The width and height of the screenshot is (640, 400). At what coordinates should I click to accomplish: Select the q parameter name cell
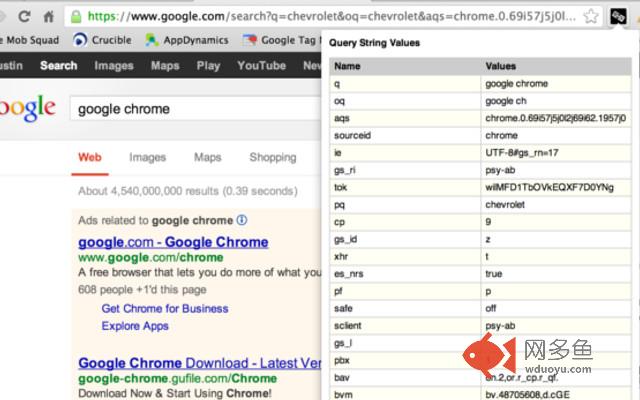405,84
